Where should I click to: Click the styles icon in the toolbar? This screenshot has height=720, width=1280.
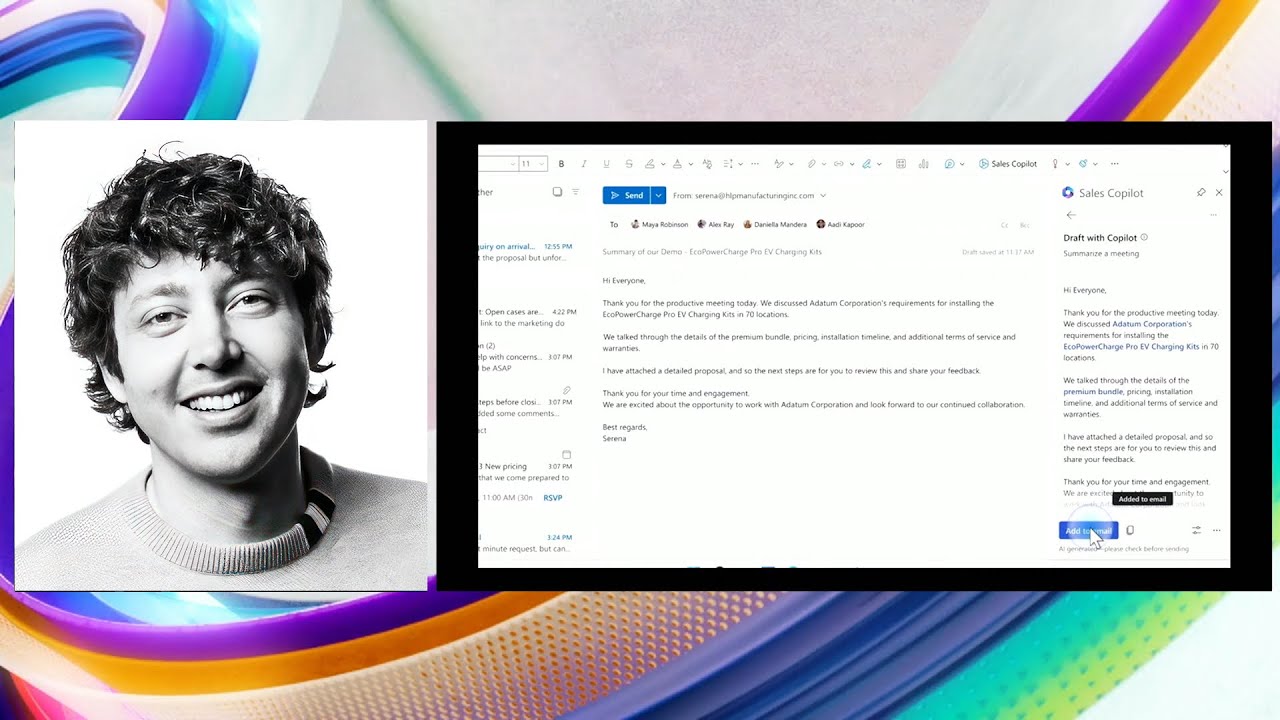(x=779, y=164)
